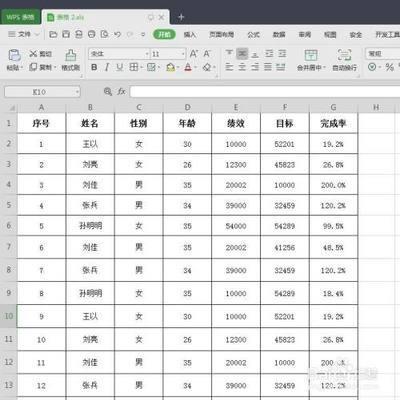Expand the 粘贴 paste options arrow
Image resolution: width=400 pixels, height=400 pixels.
click(x=22, y=68)
